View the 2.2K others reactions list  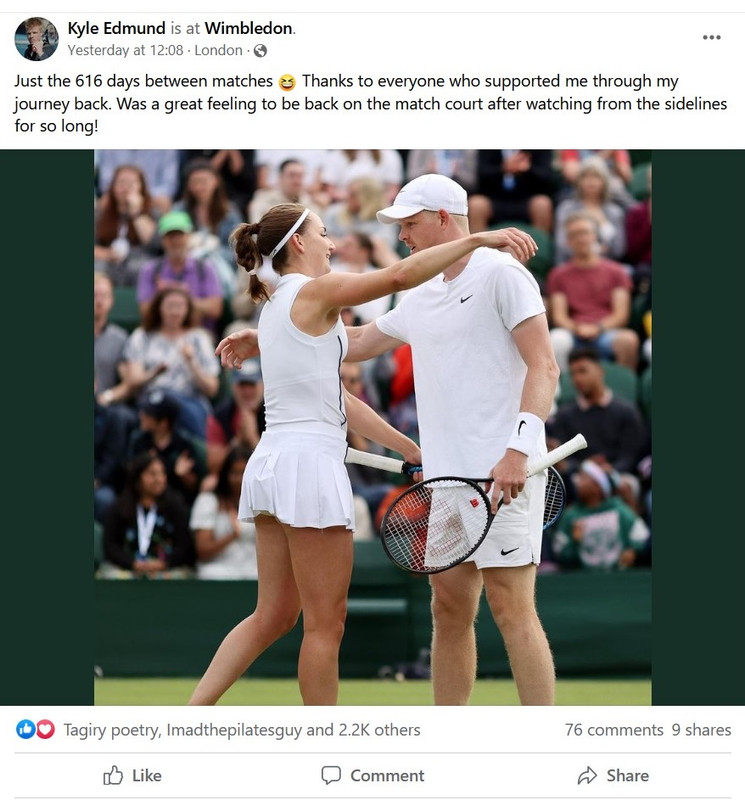click(379, 730)
